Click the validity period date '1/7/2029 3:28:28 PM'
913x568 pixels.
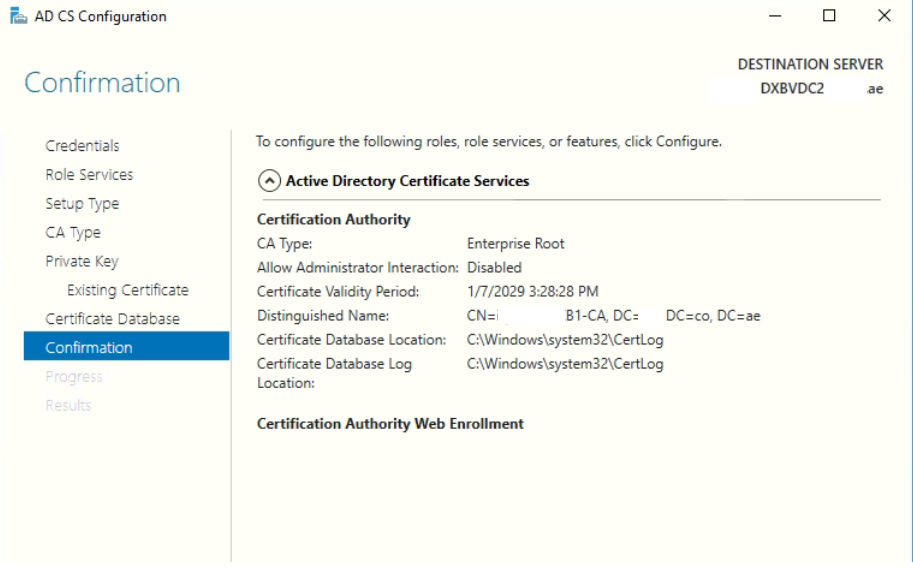(x=532, y=291)
